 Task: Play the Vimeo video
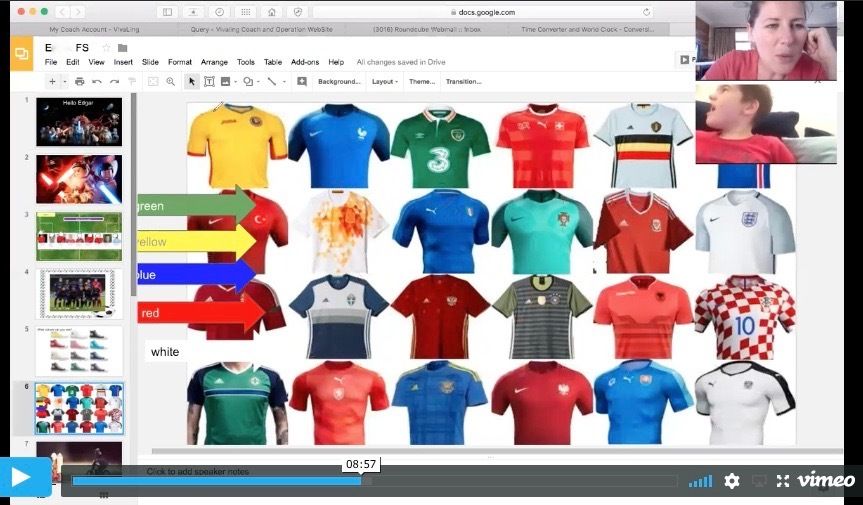25,477
